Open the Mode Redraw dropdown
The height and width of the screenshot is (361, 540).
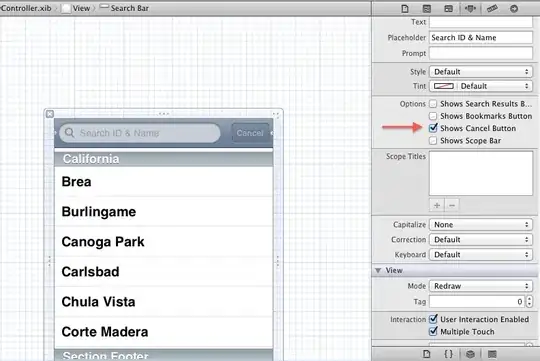coord(481,286)
